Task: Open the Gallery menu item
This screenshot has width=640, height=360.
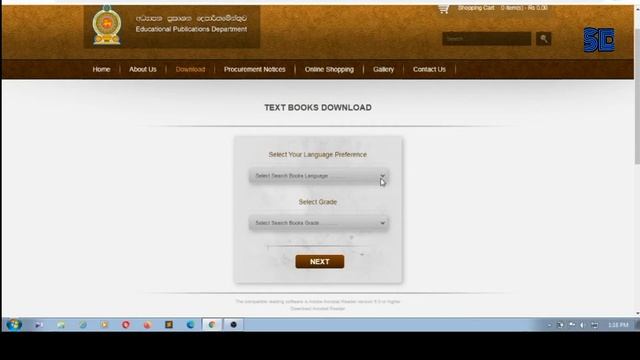Action: [x=383, y=69]
